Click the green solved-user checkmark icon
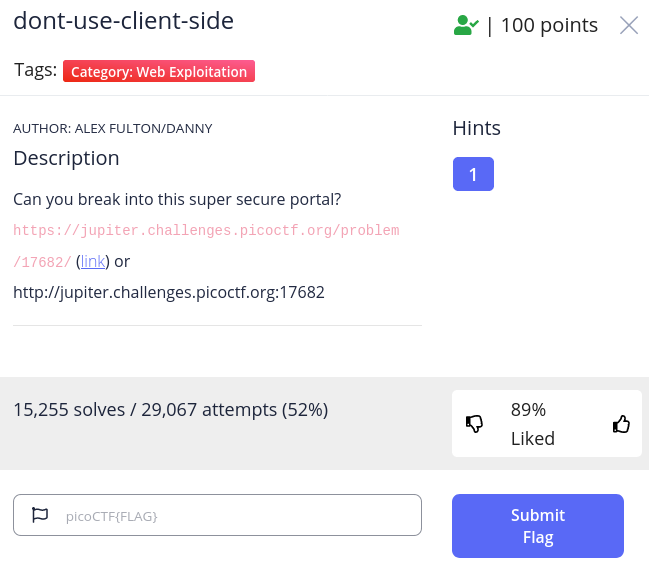This screenshot has width=649, height=567. point(466,25)
